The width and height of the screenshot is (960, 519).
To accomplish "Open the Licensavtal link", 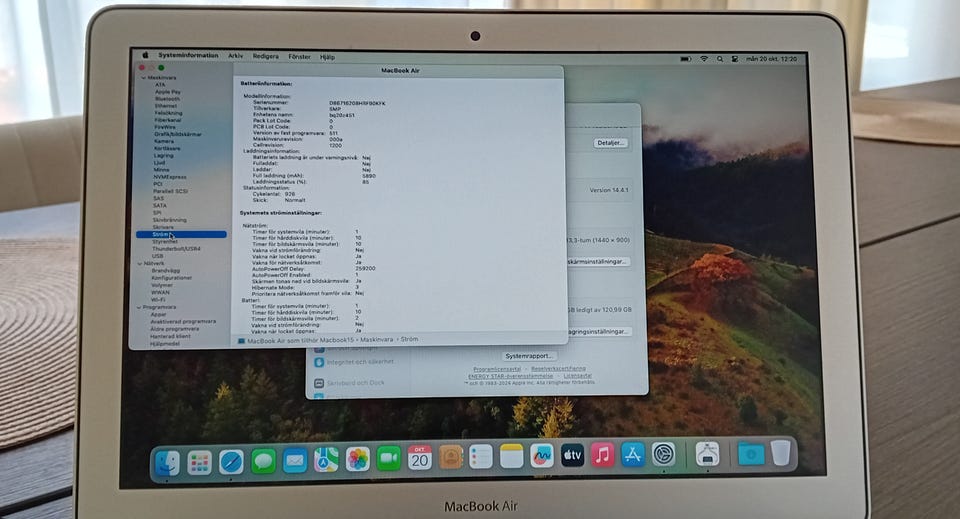I will pos(577,376).
